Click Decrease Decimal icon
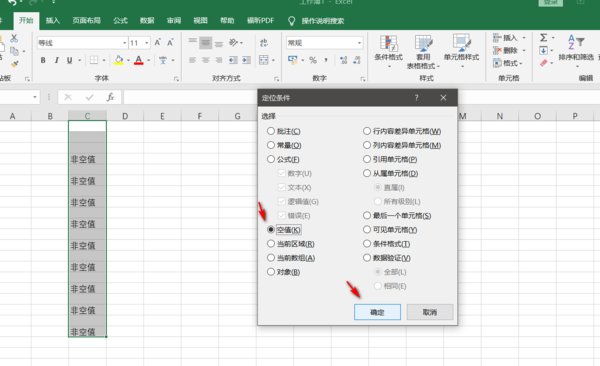Screen dimensions: 600x366 tap(357, 60)
